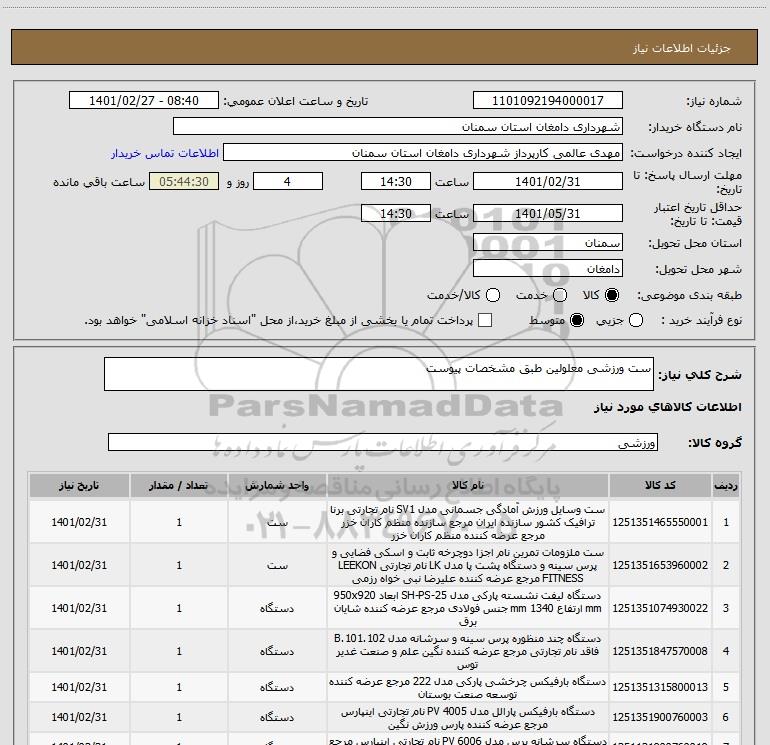This screenshot has width=770, height=745.
Task: Click product code 125135131580​0013
Action: (660, 687)
